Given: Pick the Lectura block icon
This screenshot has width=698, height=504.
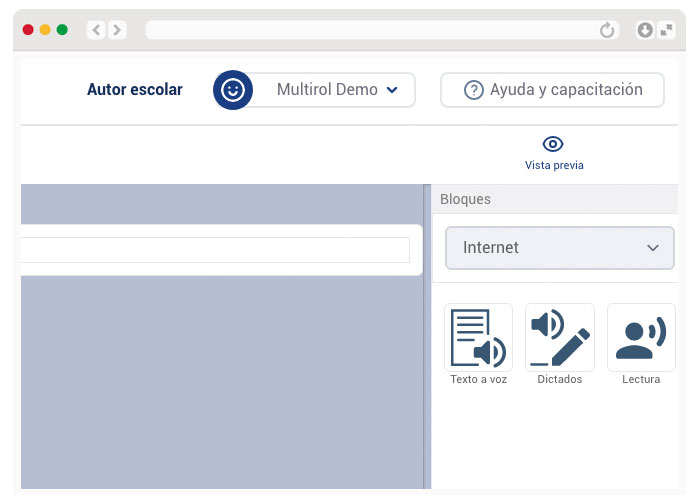Looking at the screenshot, I should (x=641, y=338).
